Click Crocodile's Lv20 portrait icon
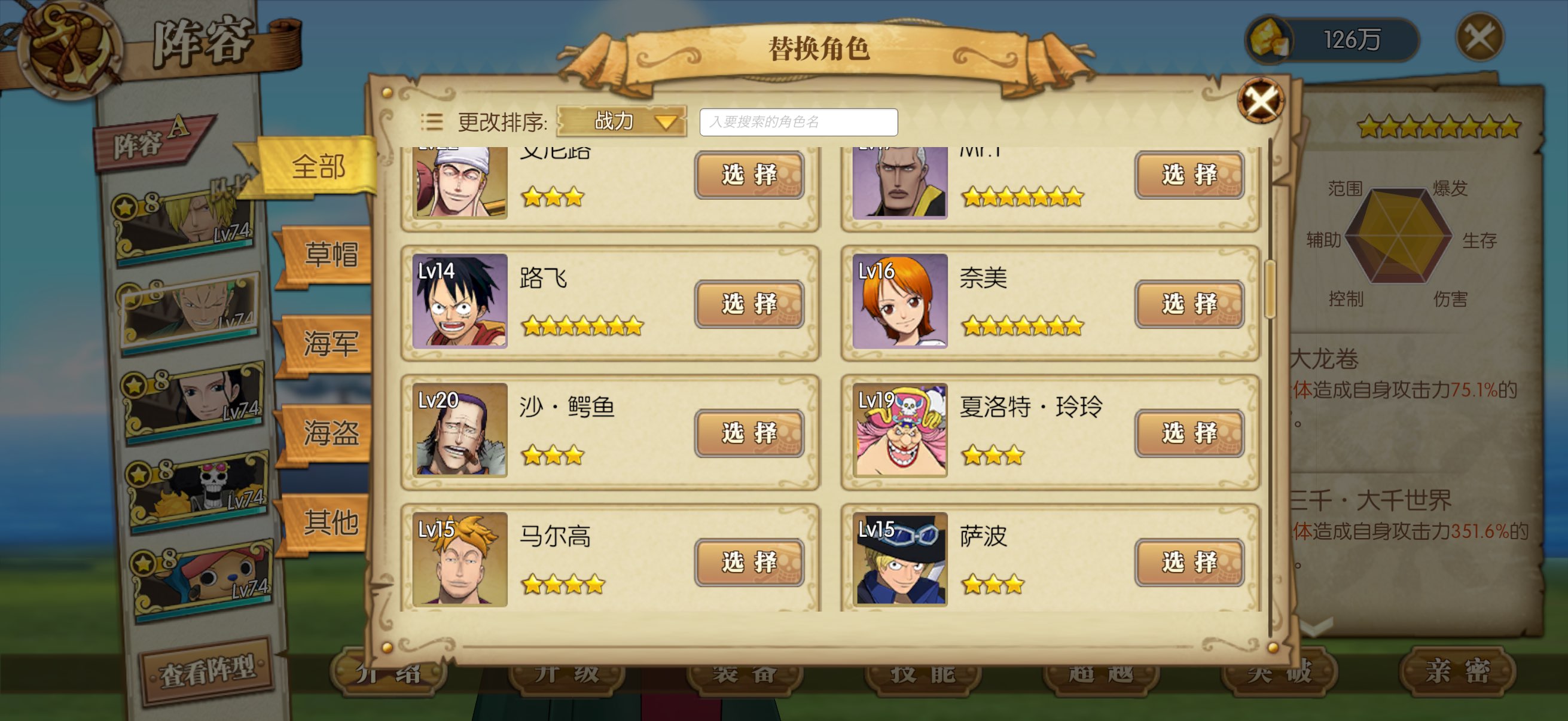1568x721 pixels. pos(459,430)
